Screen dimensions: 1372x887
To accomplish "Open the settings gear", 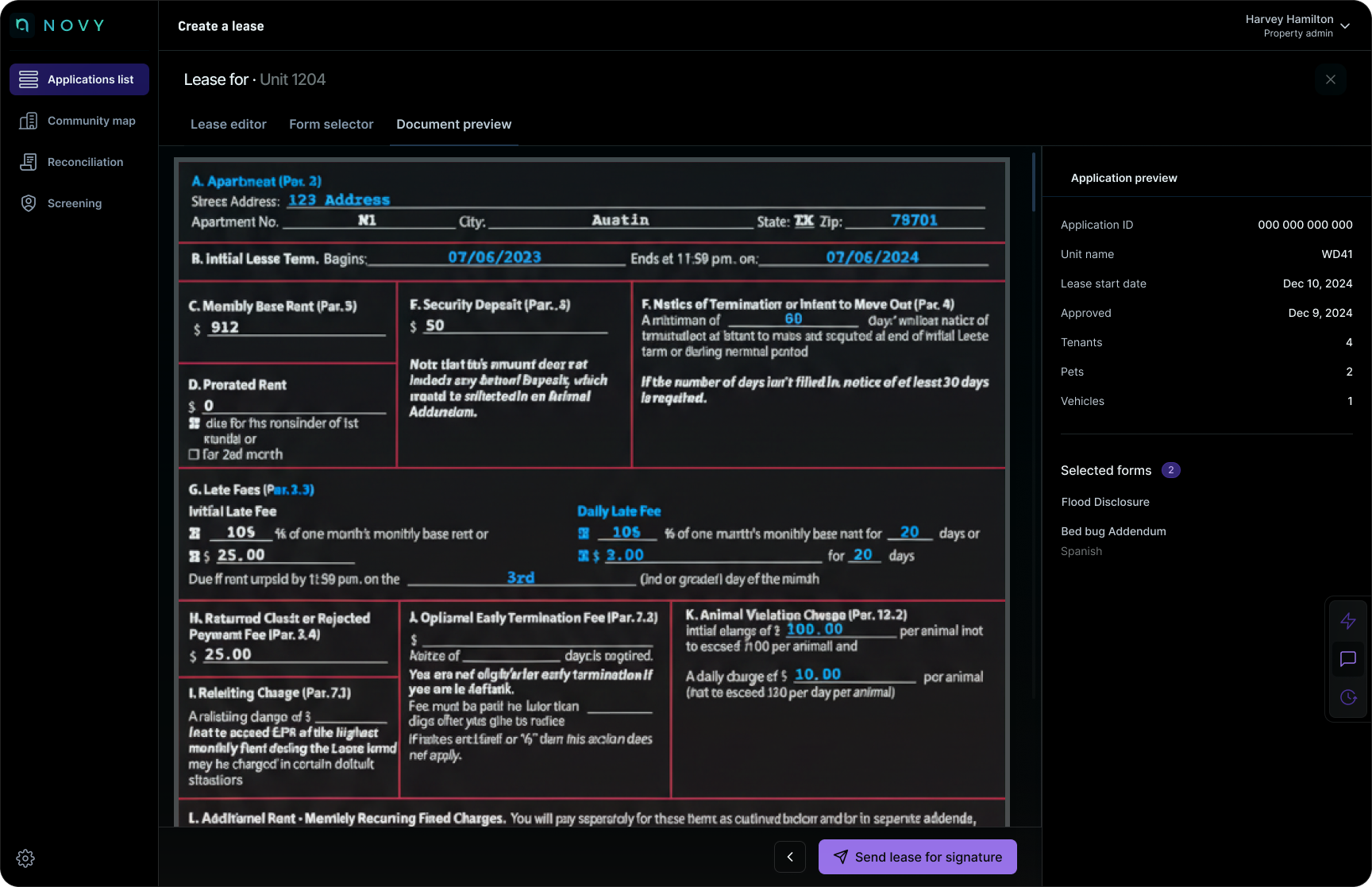I will (25, 858).
